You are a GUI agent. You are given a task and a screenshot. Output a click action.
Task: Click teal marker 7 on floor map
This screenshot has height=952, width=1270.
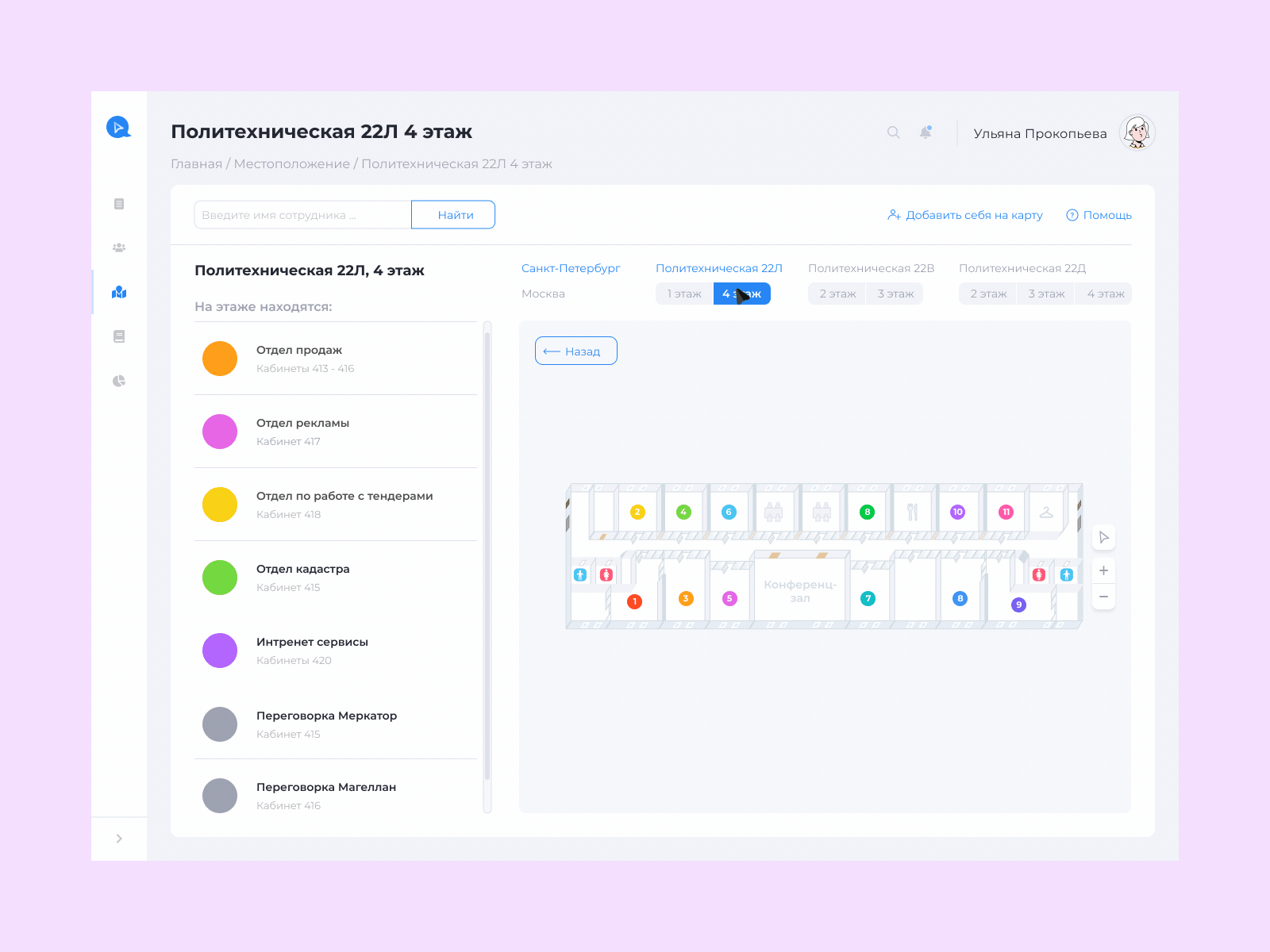pos(868,598)
